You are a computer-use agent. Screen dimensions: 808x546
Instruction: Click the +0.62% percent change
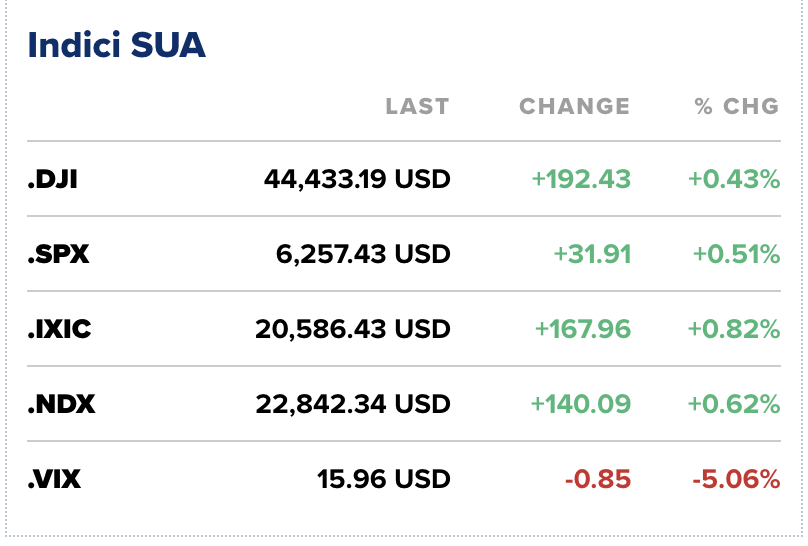[733, 404]
